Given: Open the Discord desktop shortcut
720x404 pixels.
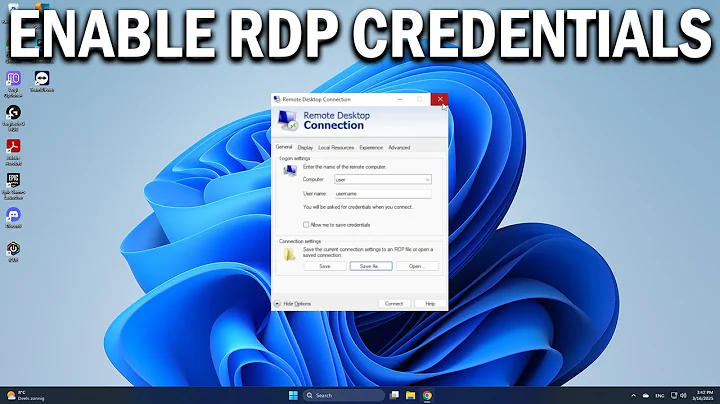Looking at the screenshot, I should 13,218.
